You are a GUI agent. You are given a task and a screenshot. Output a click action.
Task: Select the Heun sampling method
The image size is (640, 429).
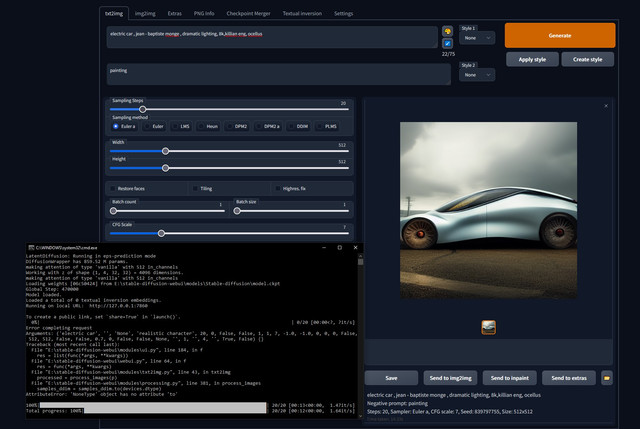(x=208, y=127)
